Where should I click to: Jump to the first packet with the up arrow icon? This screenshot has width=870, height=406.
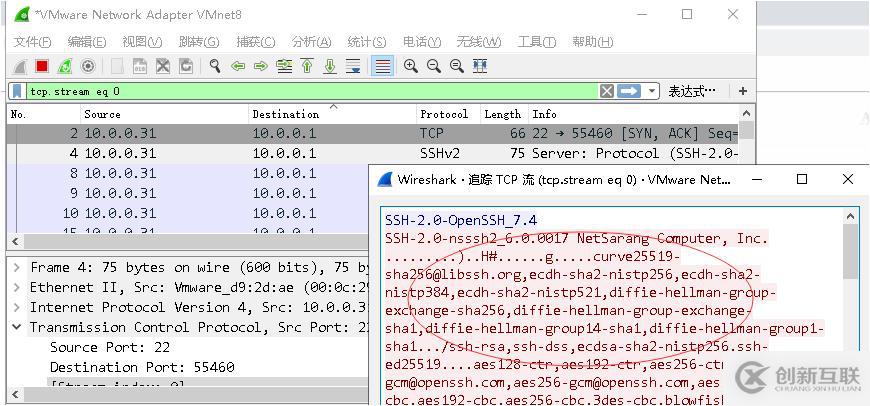(307, 67)
